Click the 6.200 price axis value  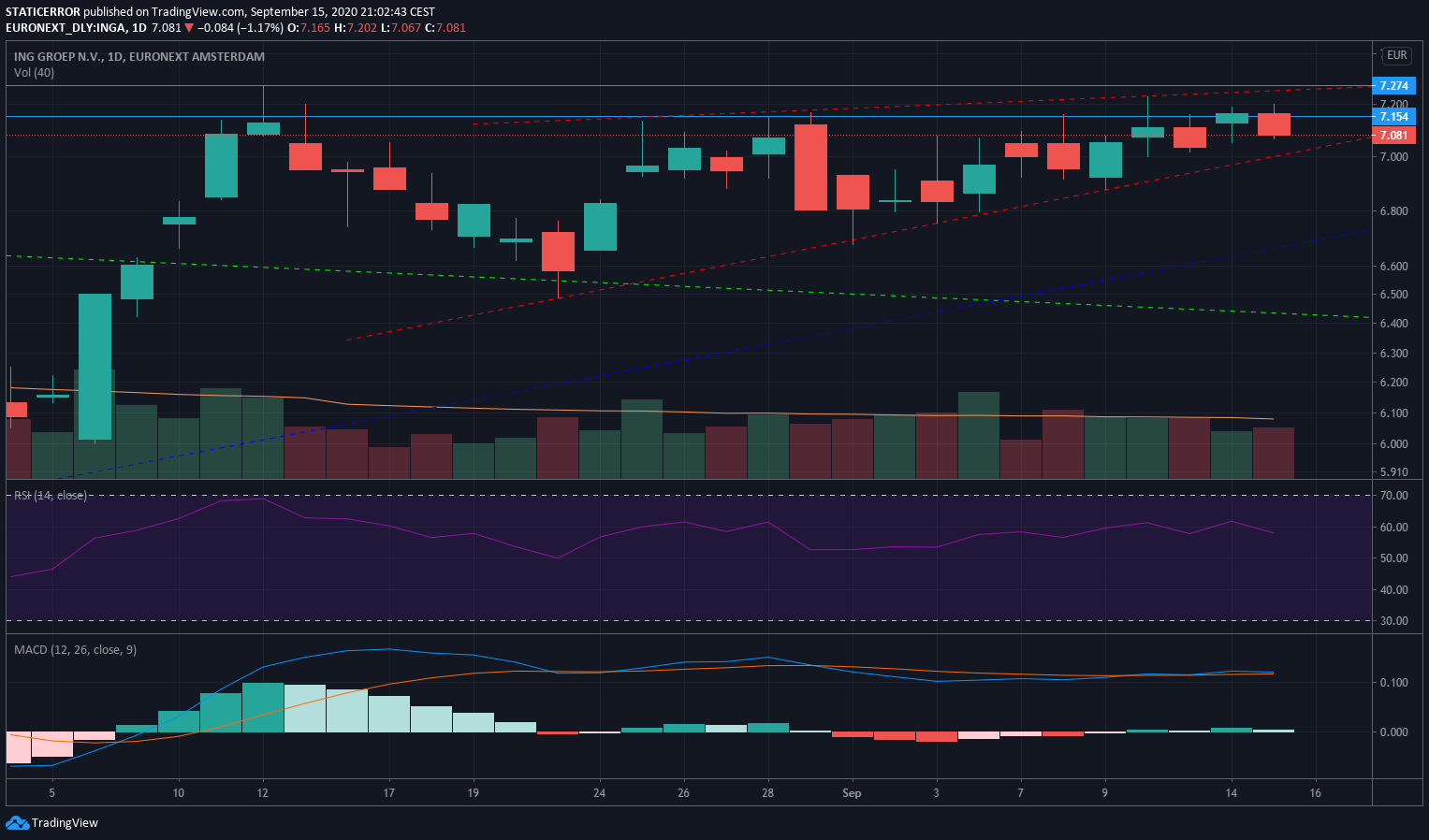[1393, 383]
